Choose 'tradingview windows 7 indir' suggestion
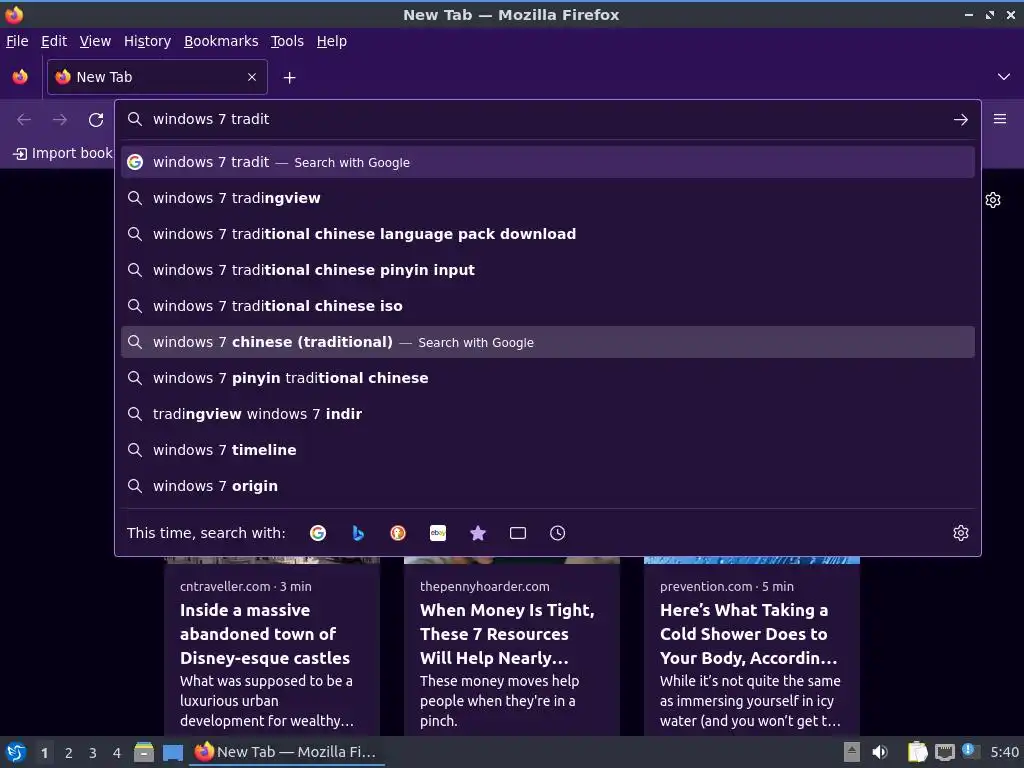Viewport: 1024px width, 768px height. tap(548, 413)
